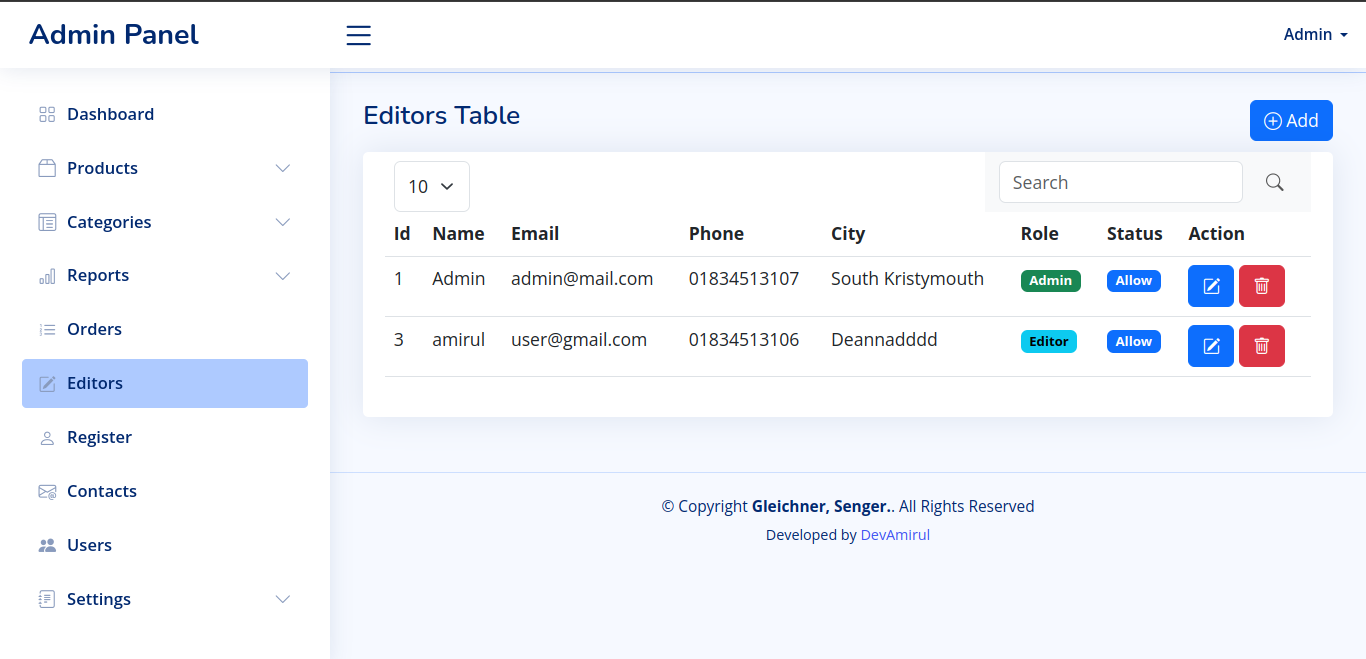Viewport: 1366px width, 659px height.
Task: Click delete trash icon for Admin row
Action: (1261, 286)
